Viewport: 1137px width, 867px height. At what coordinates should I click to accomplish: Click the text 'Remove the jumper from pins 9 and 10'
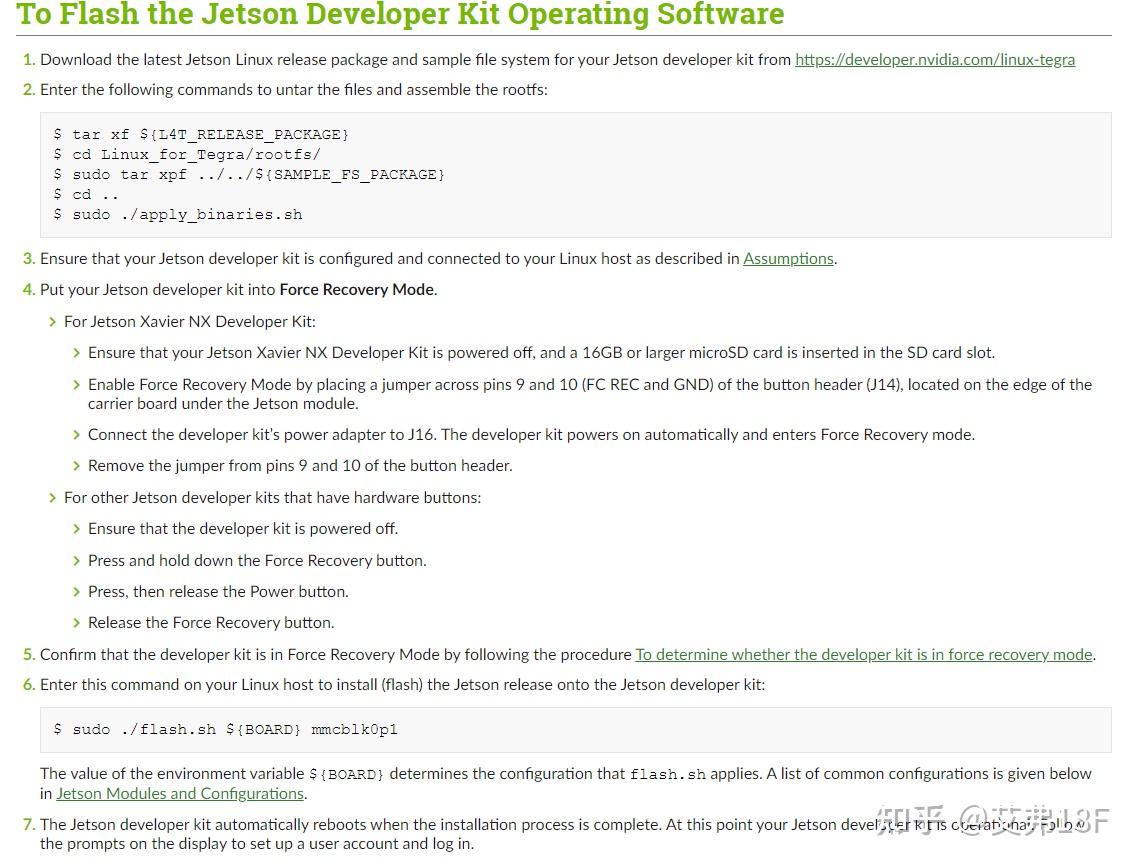[x=224, y=466]
